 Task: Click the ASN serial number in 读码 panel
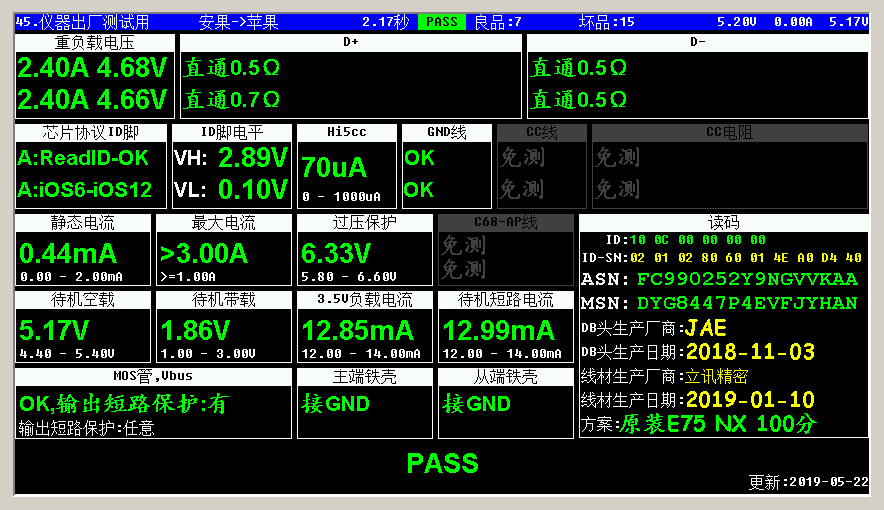pyautogui.click(x=747, y=279)
